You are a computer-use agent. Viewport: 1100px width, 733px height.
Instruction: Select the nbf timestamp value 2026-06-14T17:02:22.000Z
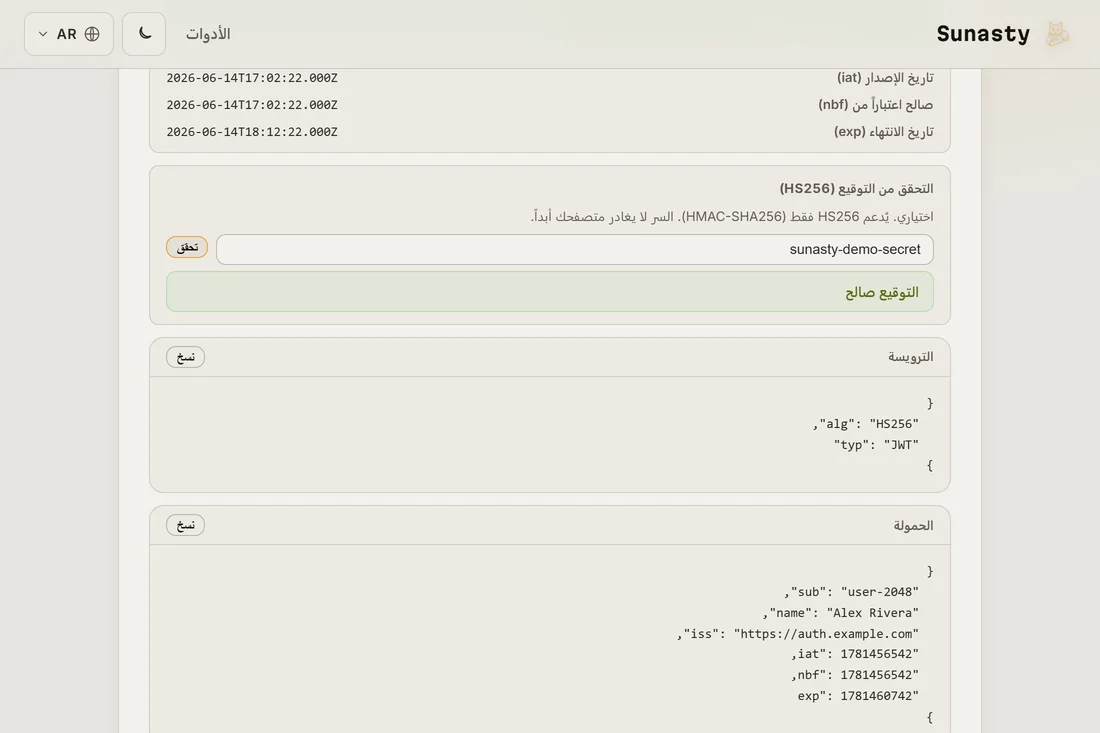(252, 105)
